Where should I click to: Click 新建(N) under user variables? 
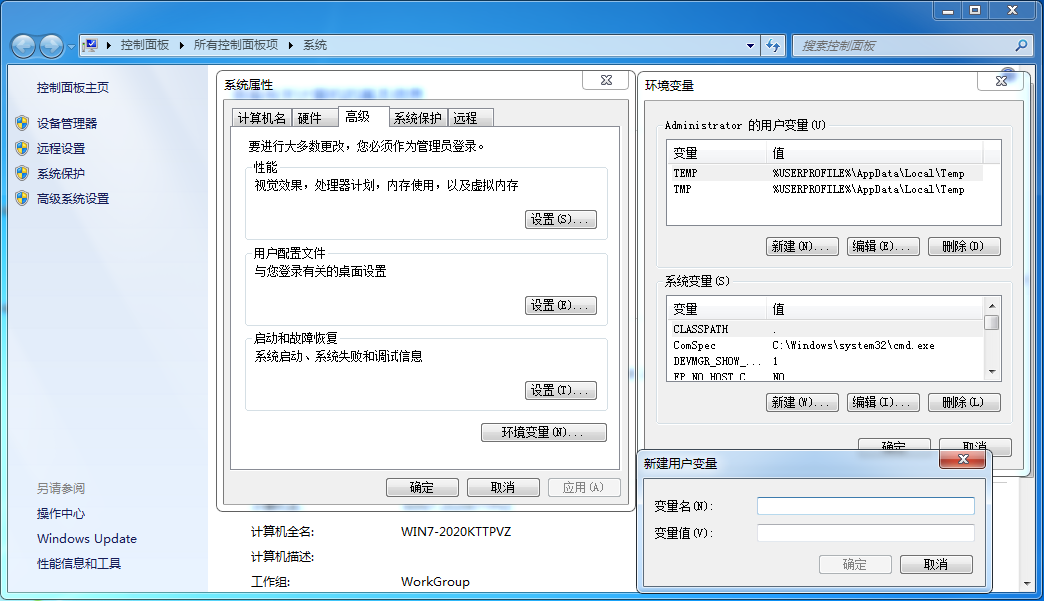pos(802,246)
